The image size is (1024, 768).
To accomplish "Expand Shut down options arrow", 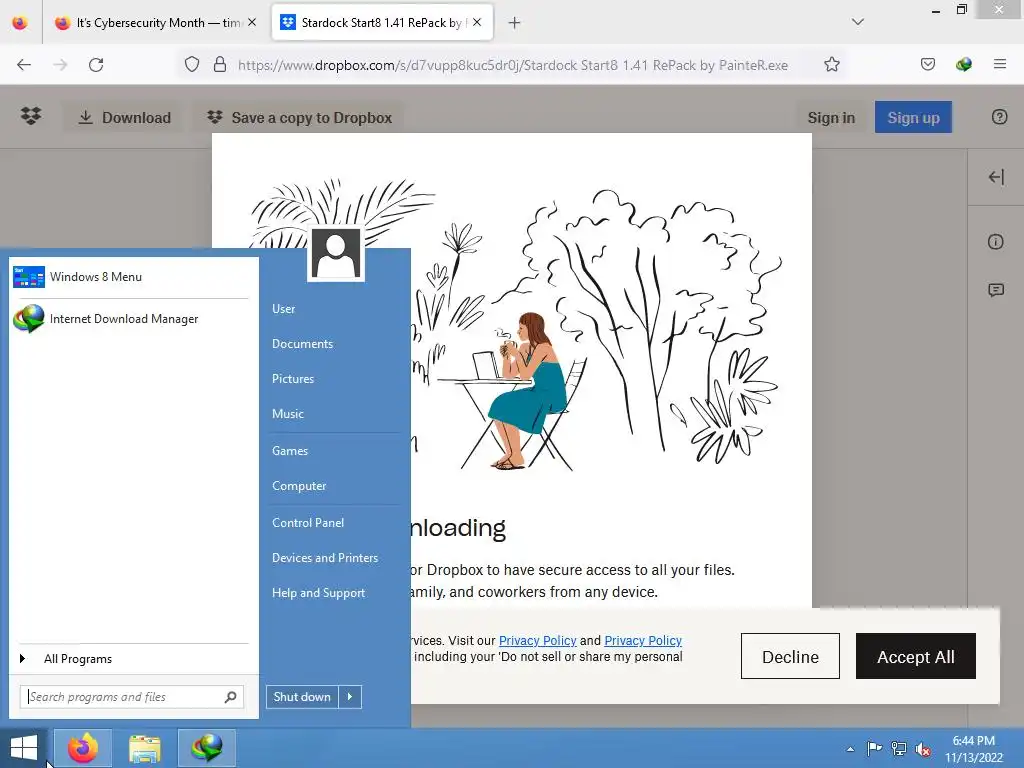I will point(350,697).
